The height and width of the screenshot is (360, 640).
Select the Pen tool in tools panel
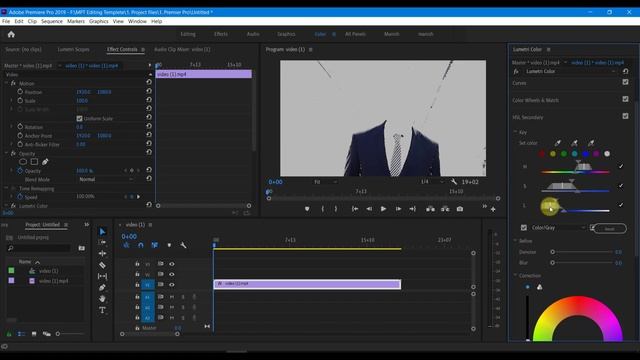pyautogui.click(x=102, y=288)
